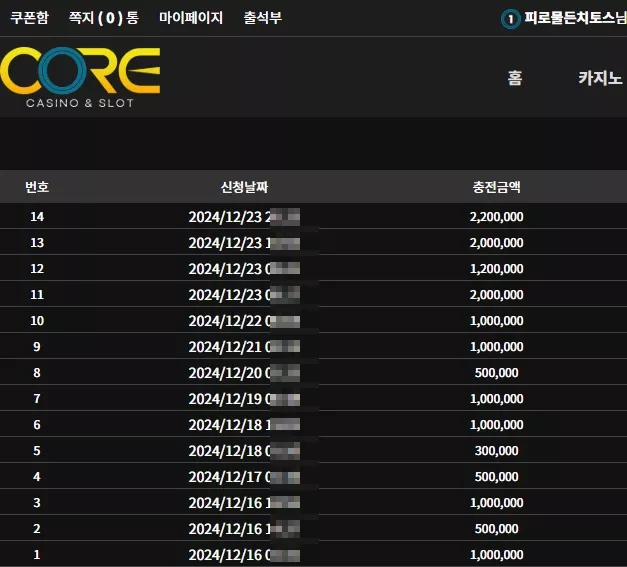
Task: Click the 1,000,000 amount in row 7
Action: tap(496, 398)
